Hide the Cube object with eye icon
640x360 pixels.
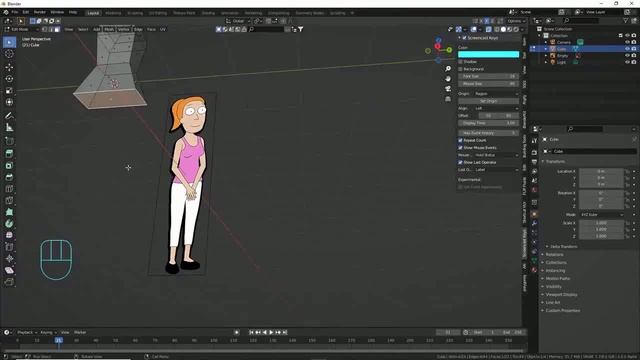pos(627,49)
